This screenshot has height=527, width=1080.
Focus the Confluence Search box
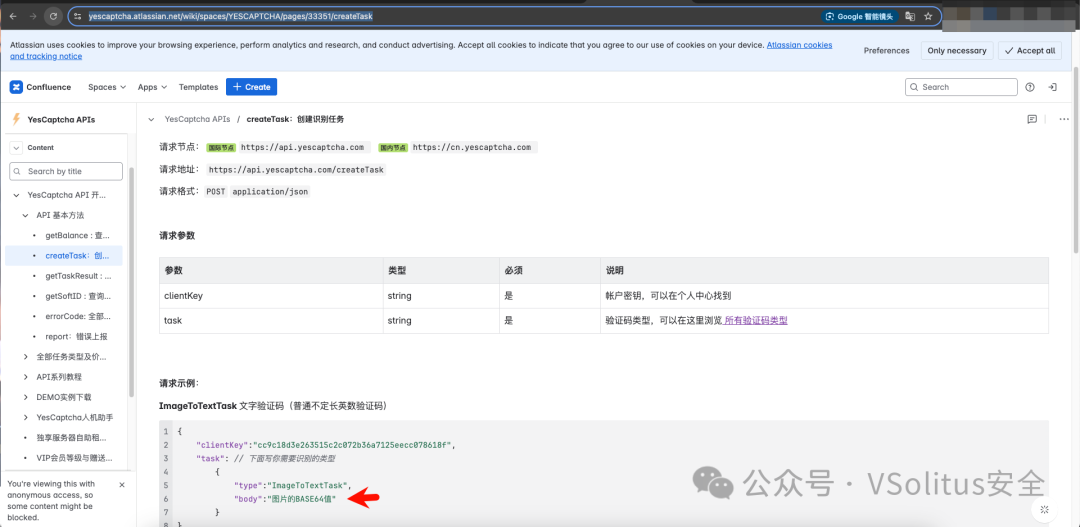961,87
